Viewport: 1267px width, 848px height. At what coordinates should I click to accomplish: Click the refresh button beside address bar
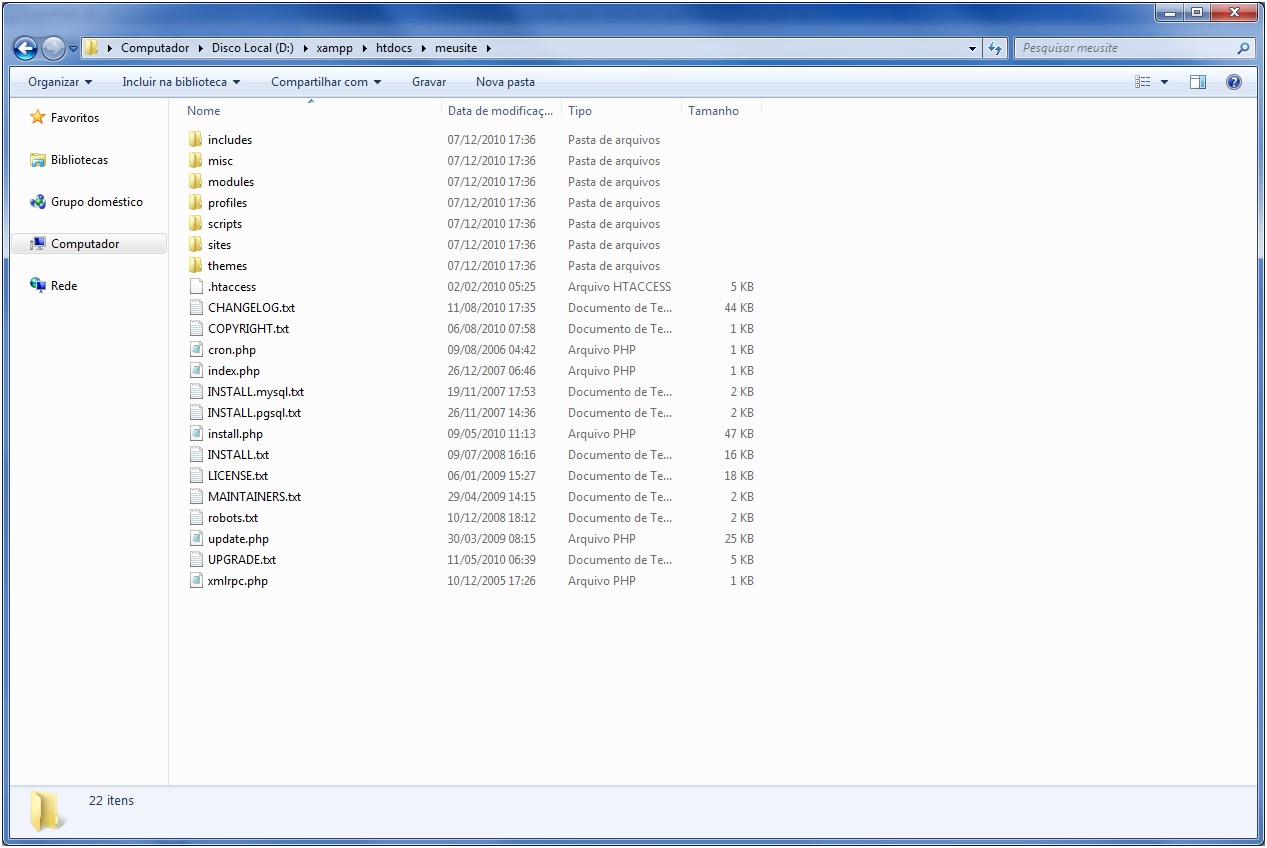pyautogui.click(x=995, y=48)
